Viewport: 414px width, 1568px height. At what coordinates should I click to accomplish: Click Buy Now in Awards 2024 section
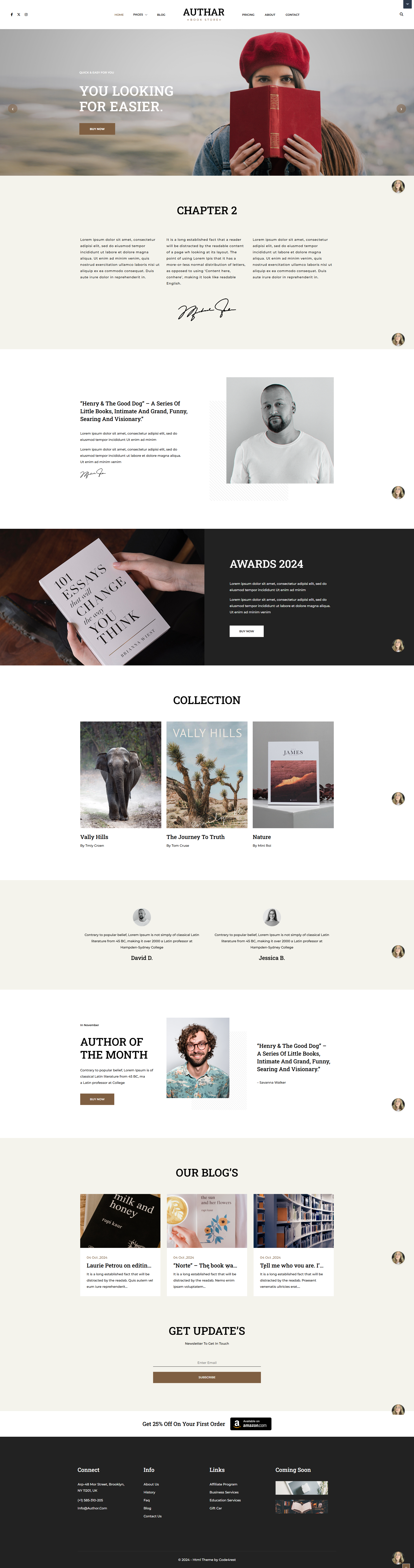[247, 631]
